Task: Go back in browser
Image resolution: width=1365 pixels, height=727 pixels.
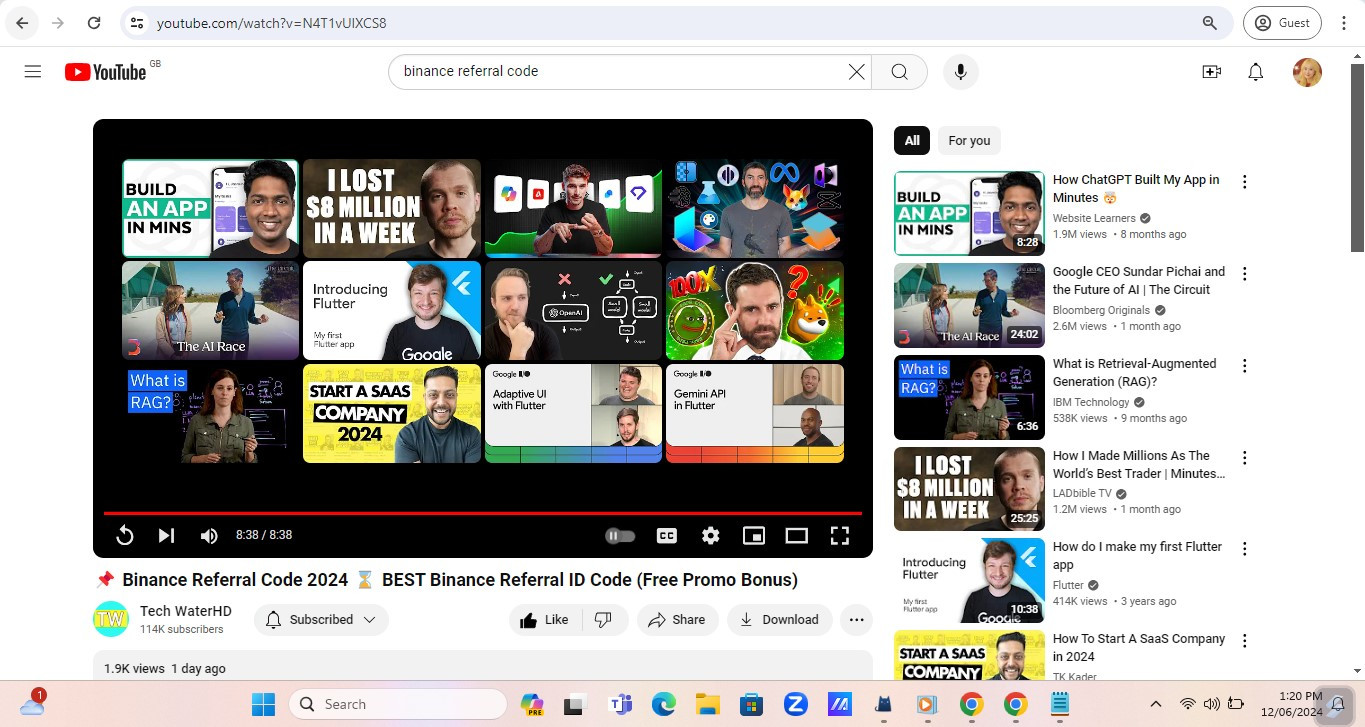Action: coord(22,22)
